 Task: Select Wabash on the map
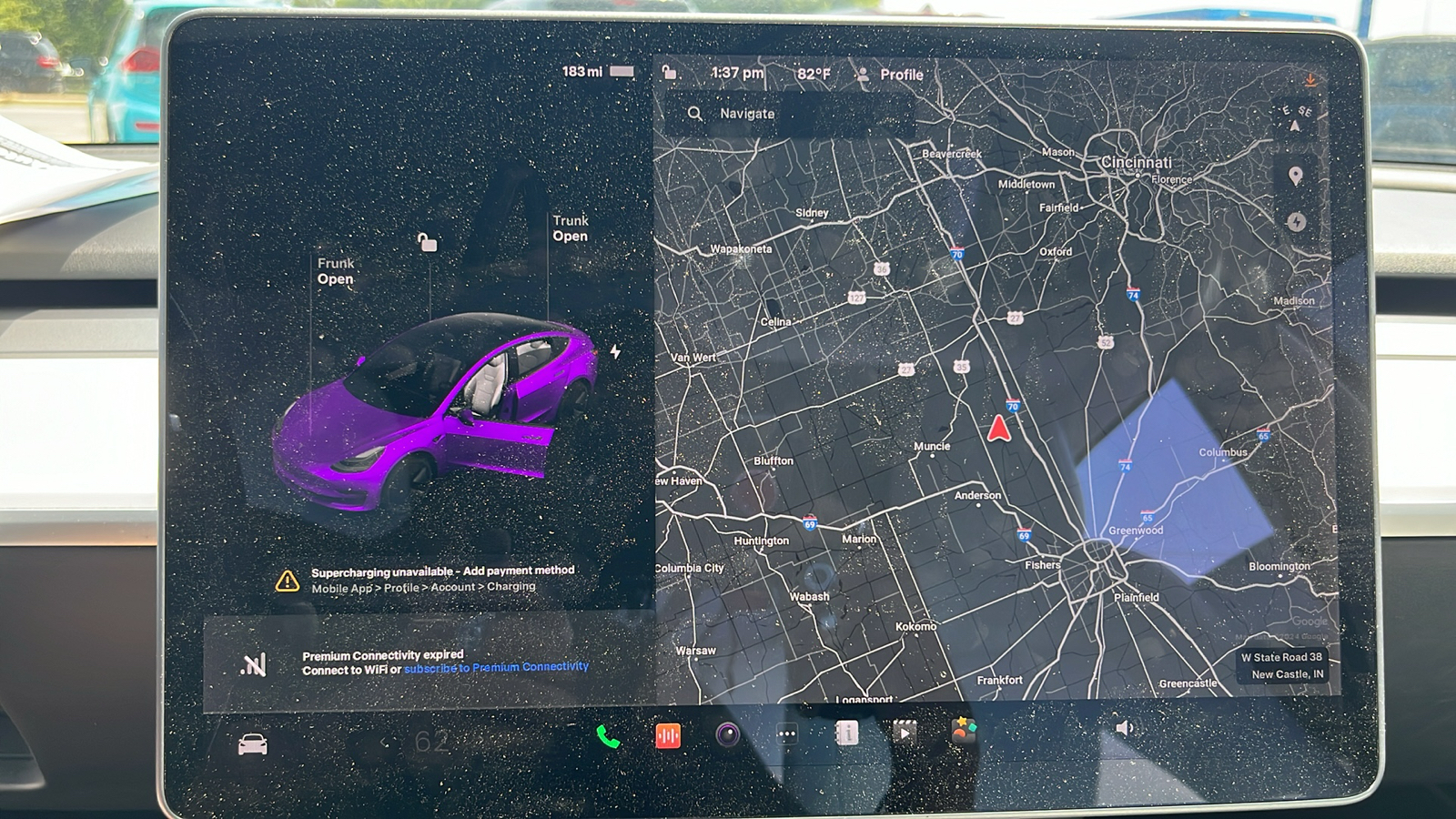coord(809,596)
